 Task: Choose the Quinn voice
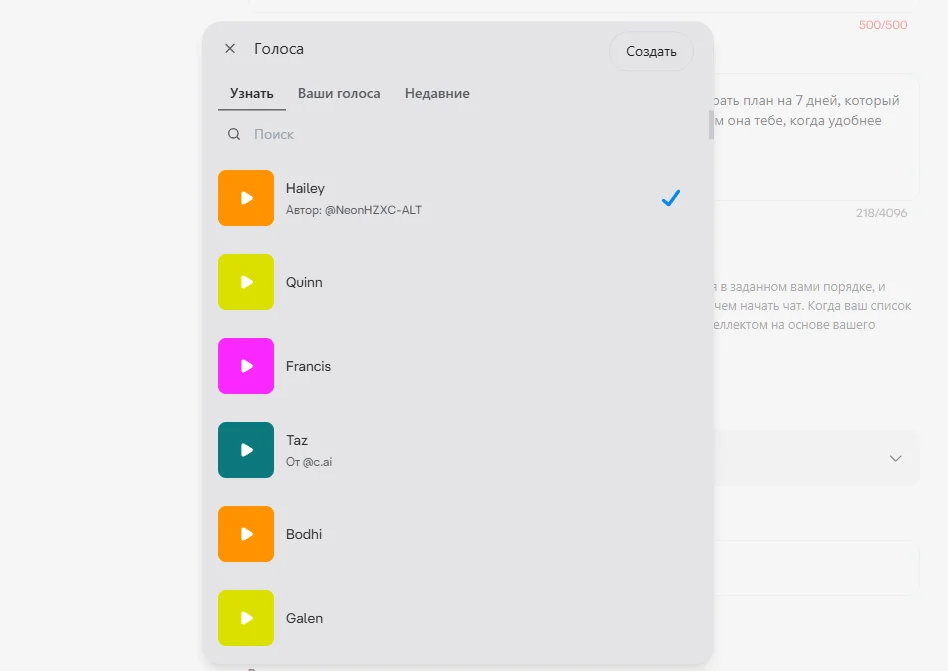pos(304,282)
